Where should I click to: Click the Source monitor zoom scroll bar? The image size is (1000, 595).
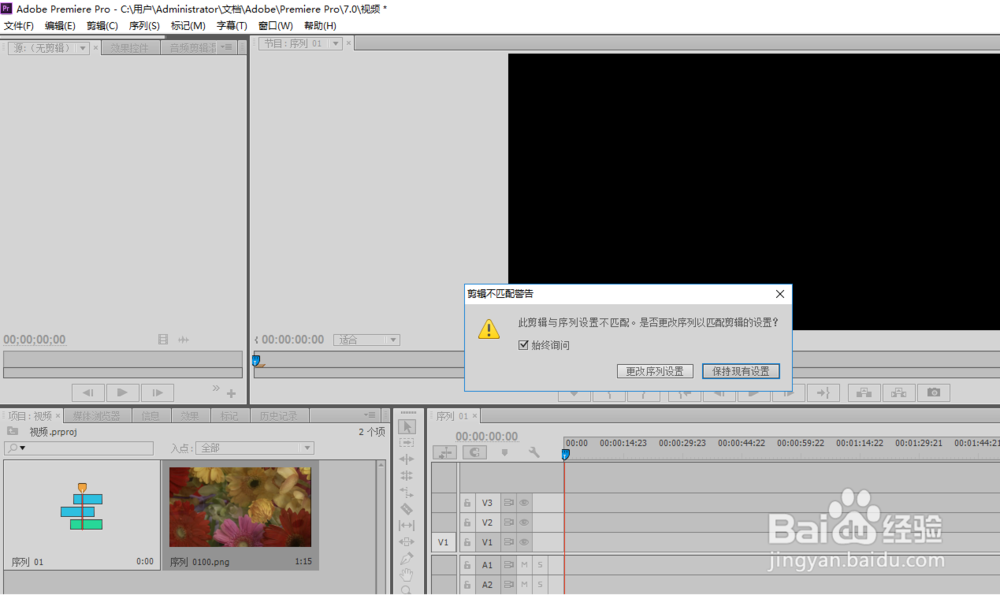tap(122, 372)
